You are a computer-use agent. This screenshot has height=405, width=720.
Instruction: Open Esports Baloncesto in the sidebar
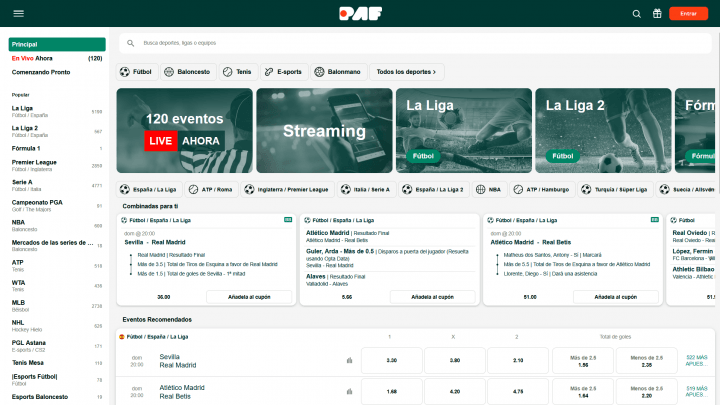tap(57, 397)
